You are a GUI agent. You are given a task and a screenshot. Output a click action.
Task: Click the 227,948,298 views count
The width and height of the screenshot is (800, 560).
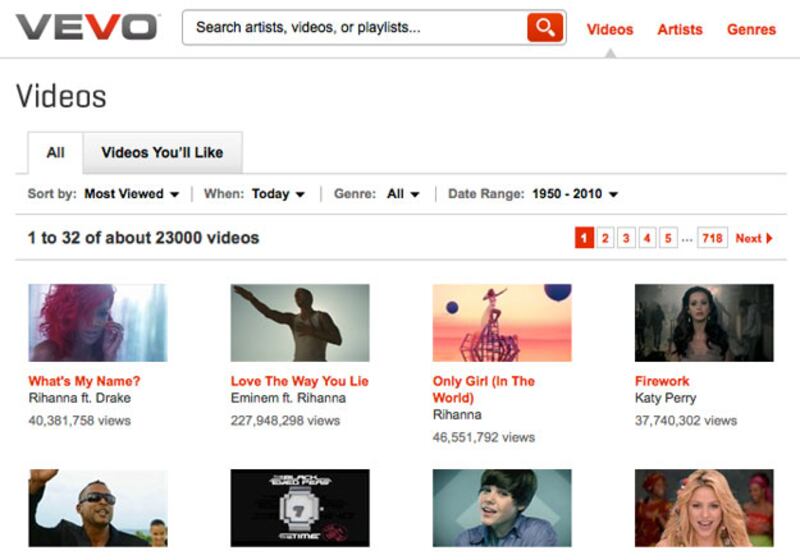285,421
